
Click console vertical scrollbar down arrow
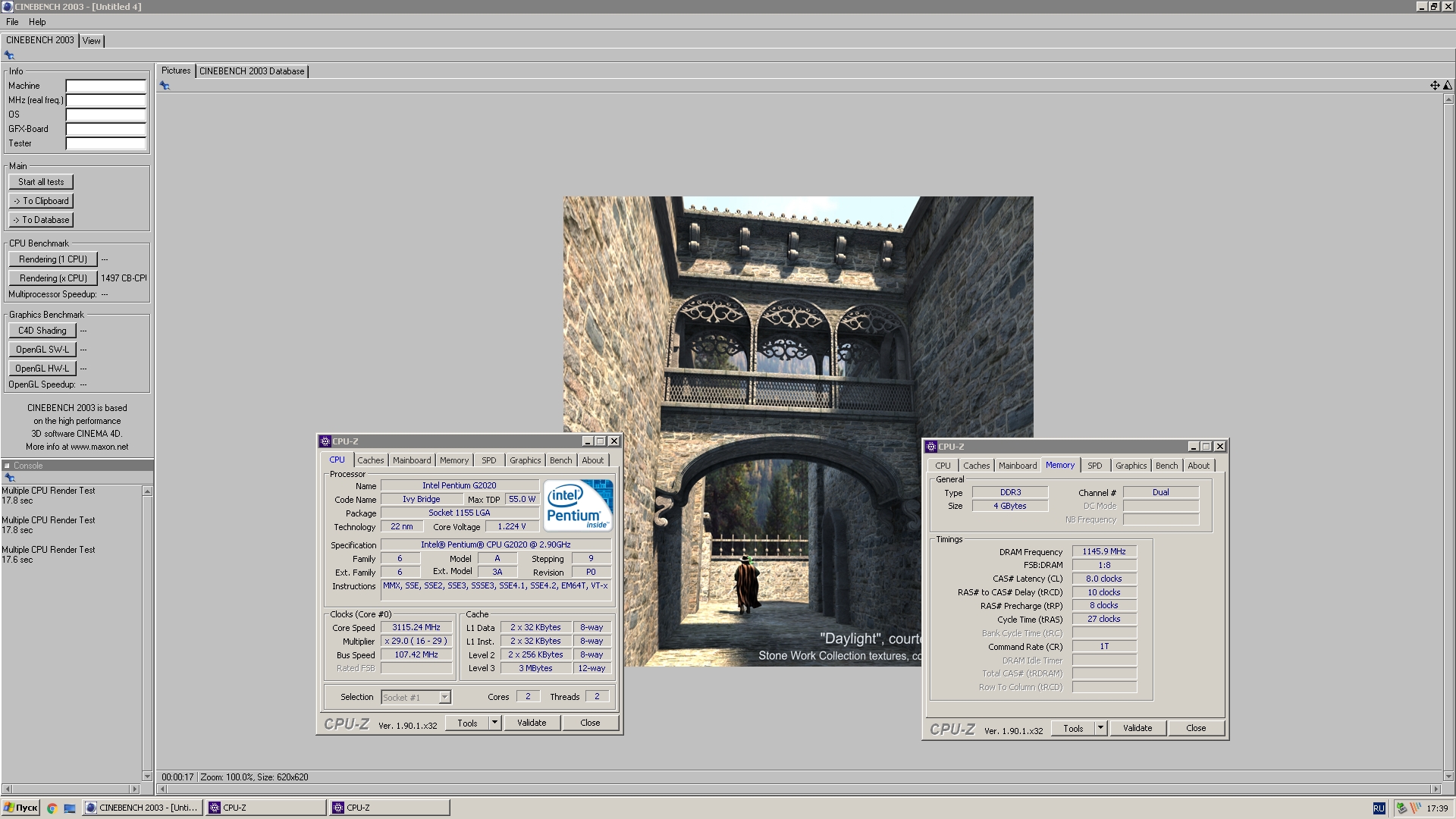(x=147, y=776)
